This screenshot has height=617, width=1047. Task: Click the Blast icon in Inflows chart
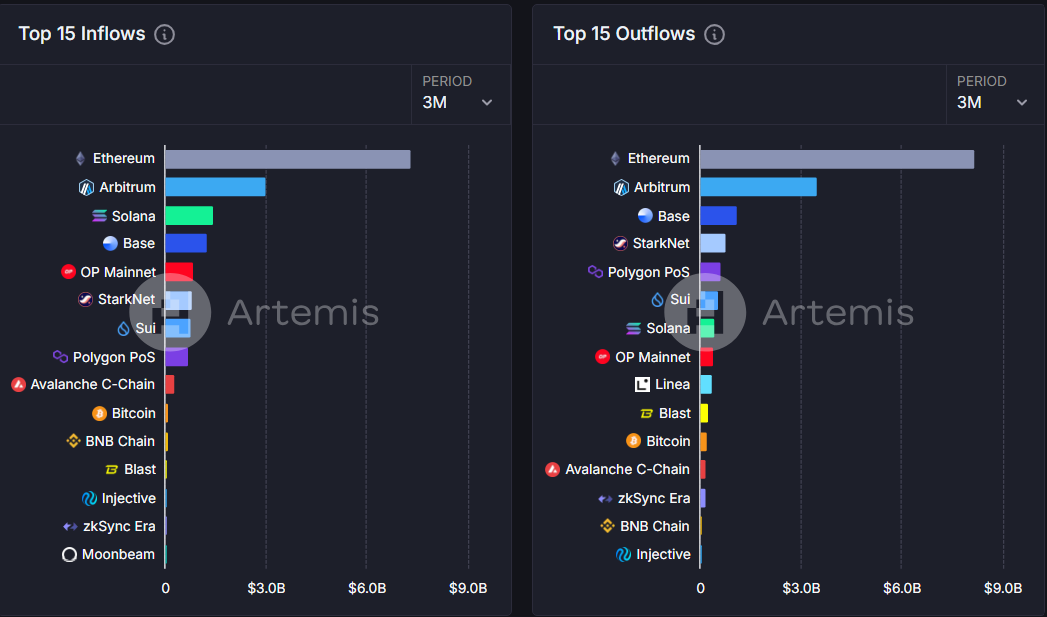(x=112, y=469)
